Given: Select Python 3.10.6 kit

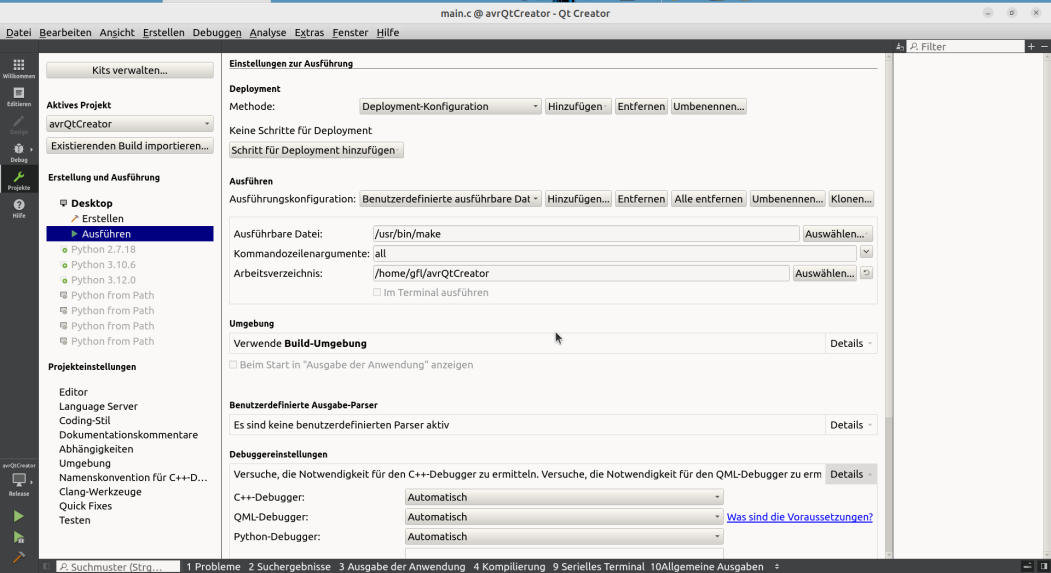Looking at the screenshot, I should tap(103, 265).
